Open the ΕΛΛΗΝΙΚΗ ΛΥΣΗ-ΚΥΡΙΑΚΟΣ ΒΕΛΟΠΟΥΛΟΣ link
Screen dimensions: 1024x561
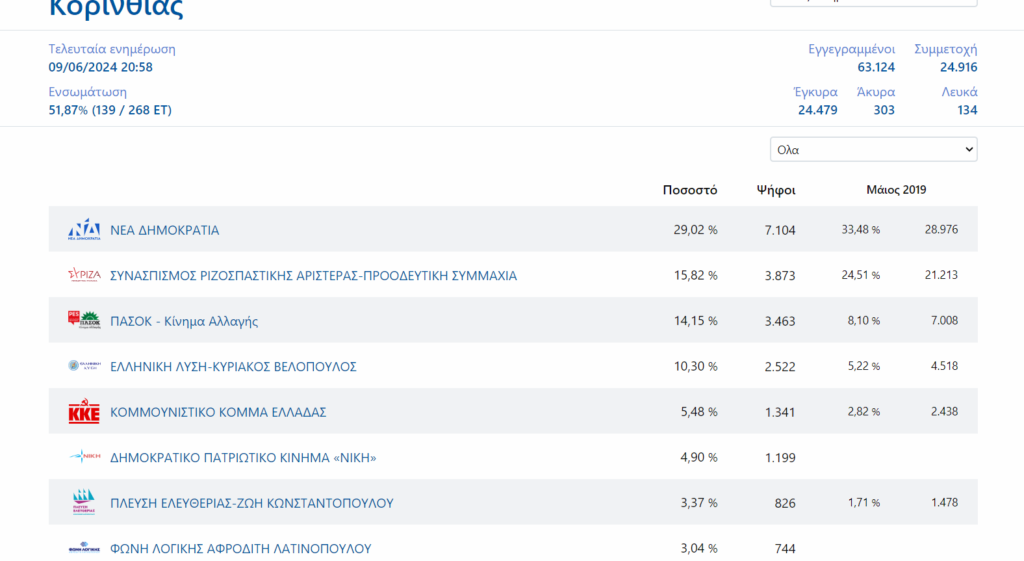coord(233,366)
